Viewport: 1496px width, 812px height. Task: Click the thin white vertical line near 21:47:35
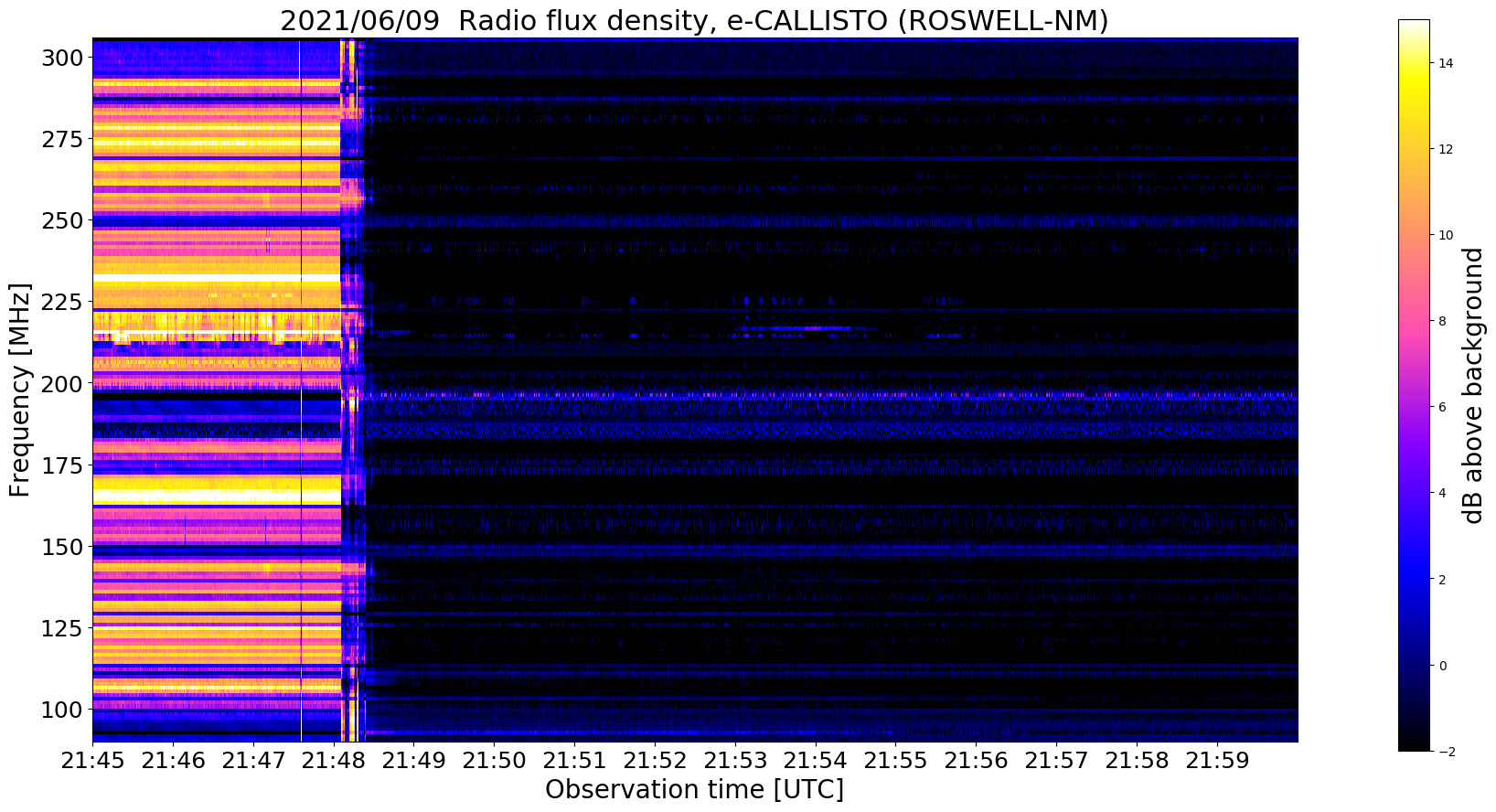[301, 390]
